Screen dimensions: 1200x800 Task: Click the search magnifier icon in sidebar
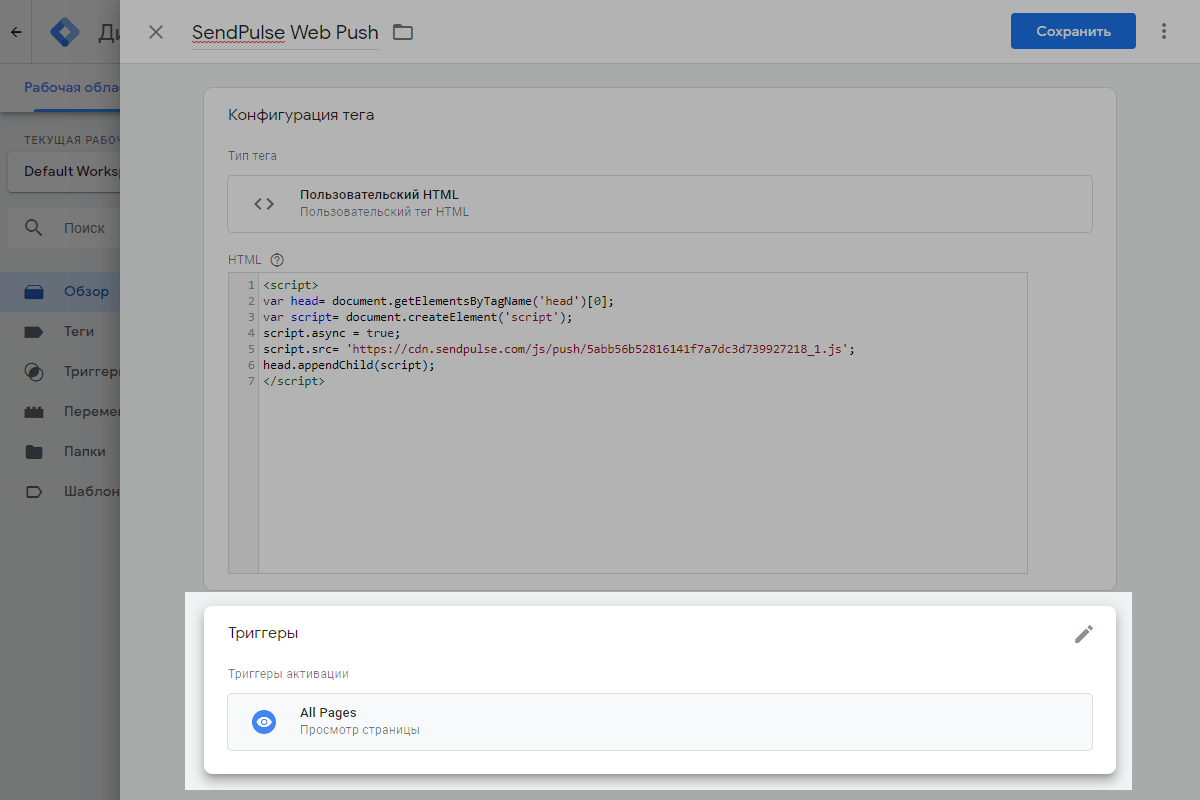pyautogui.click(x=34, y=228)
